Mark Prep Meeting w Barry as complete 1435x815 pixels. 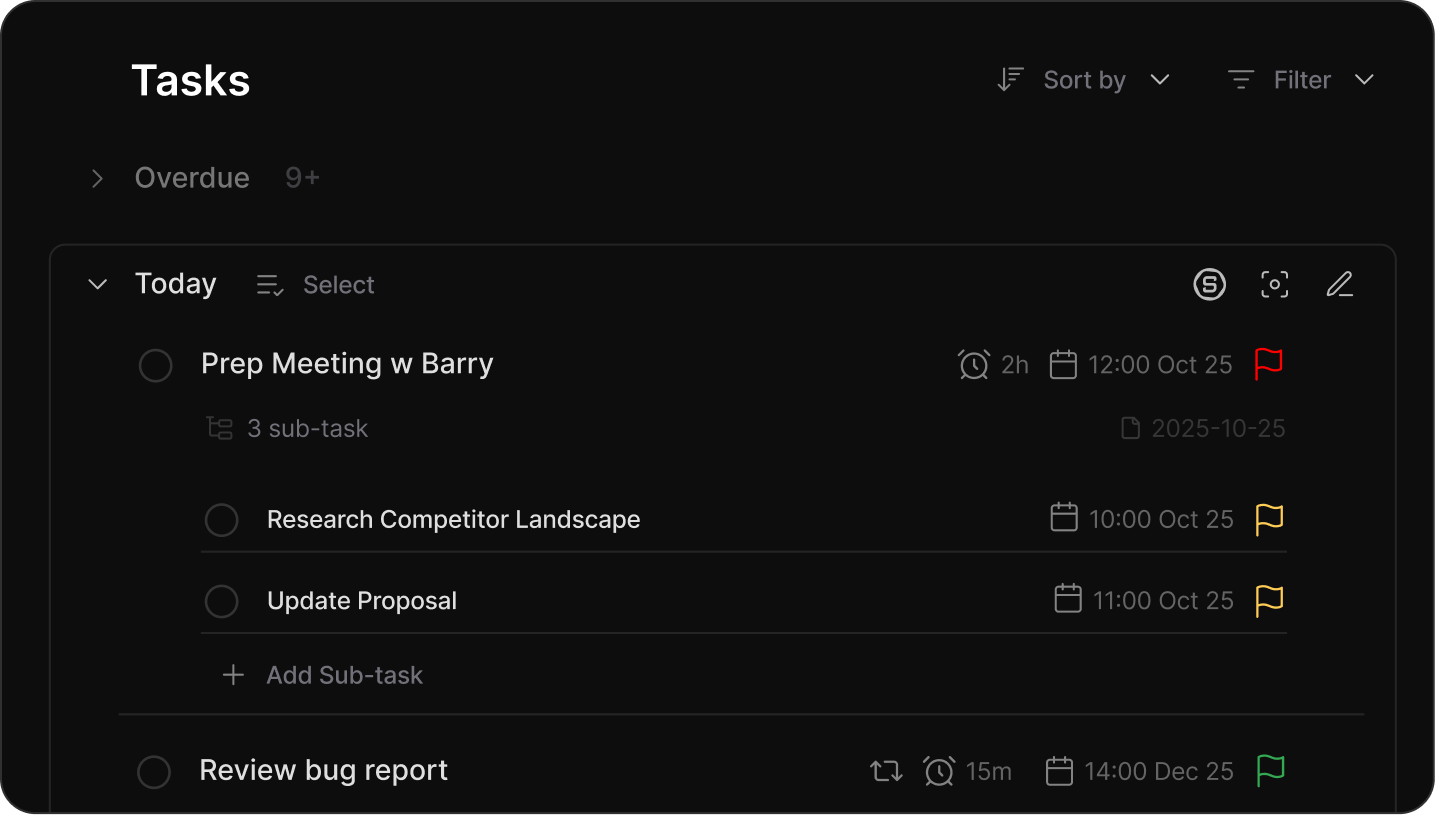(156, 365)
